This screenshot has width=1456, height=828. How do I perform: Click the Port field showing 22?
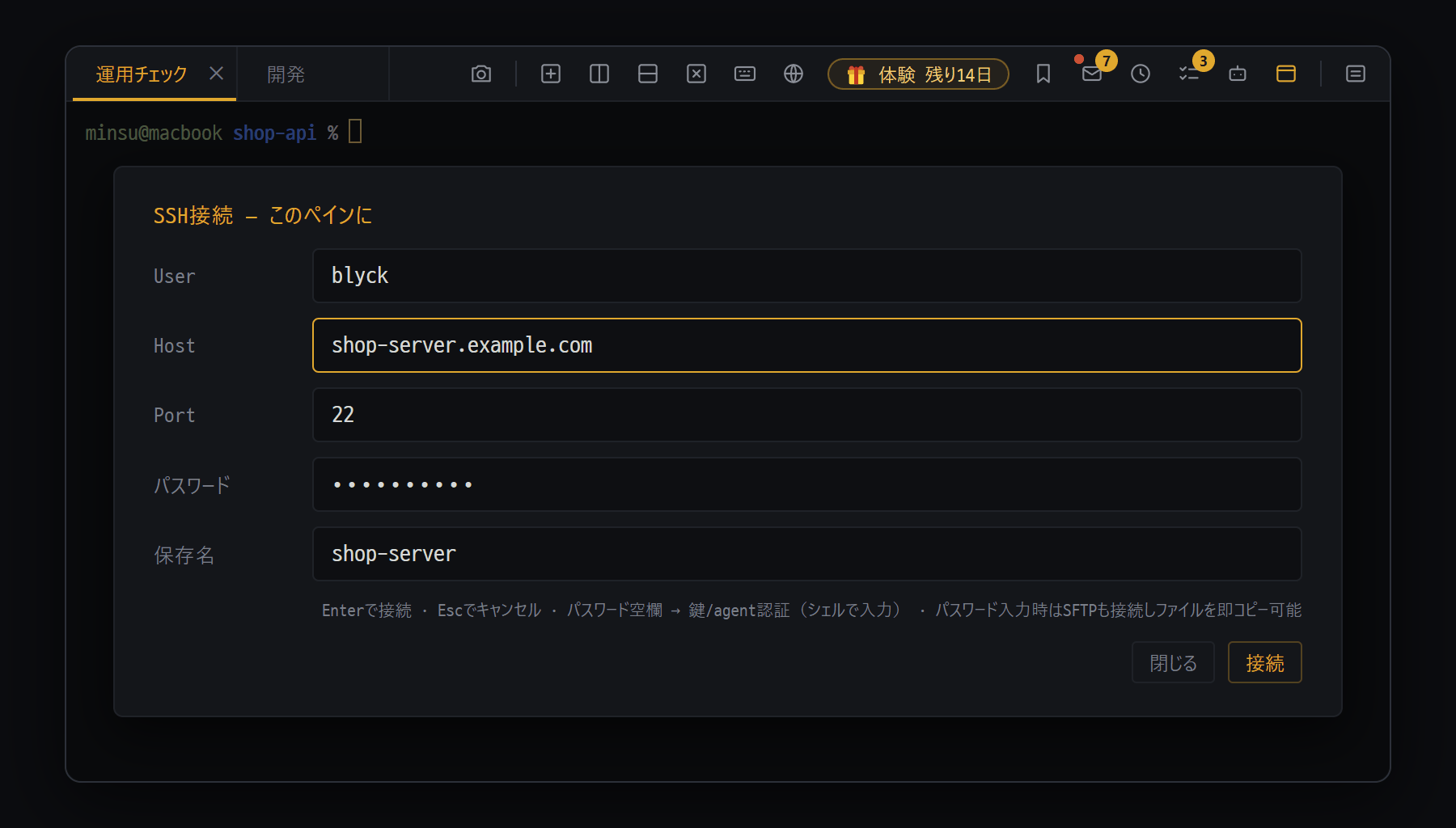coord(807,415)
